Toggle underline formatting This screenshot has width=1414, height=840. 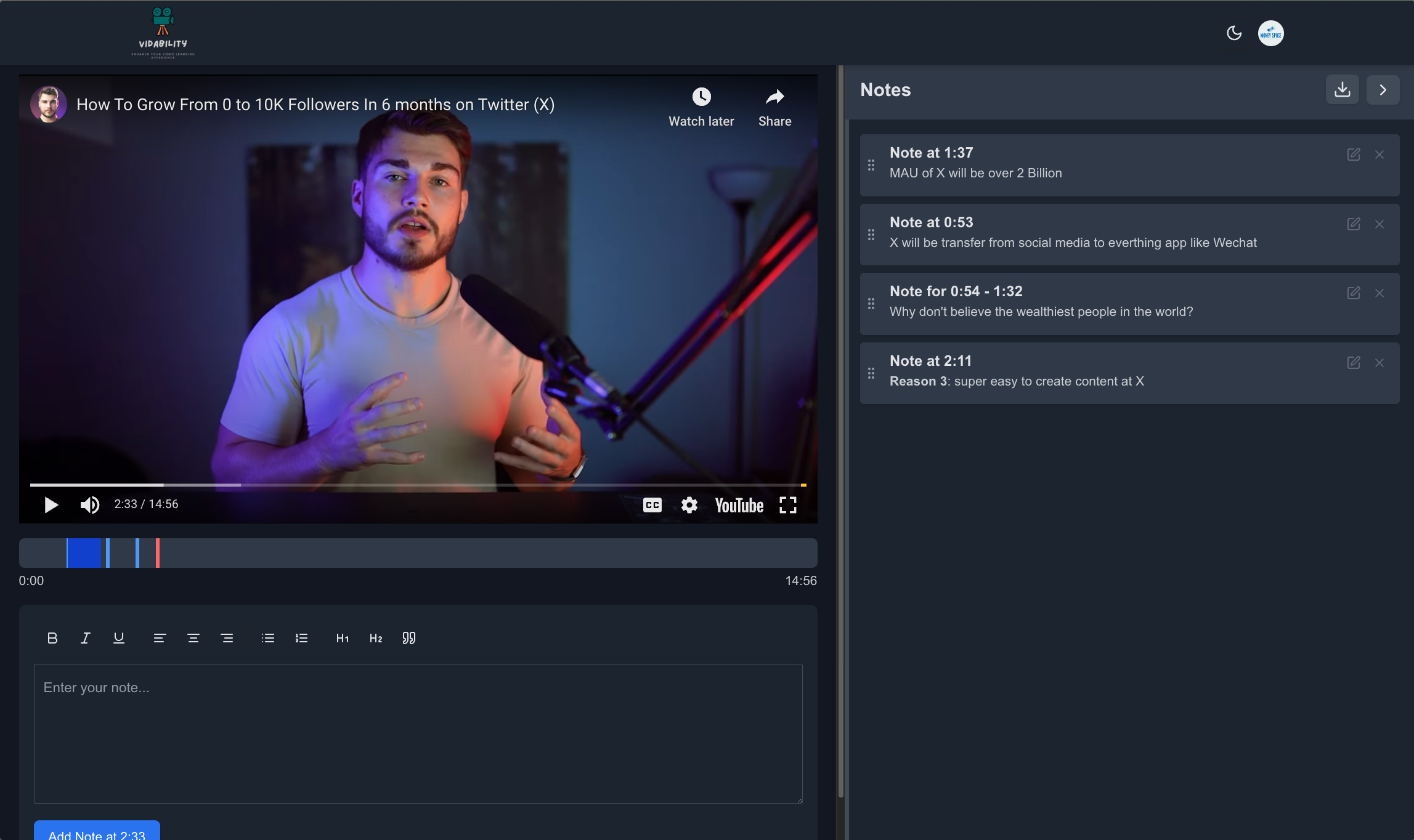pos(119,638)
